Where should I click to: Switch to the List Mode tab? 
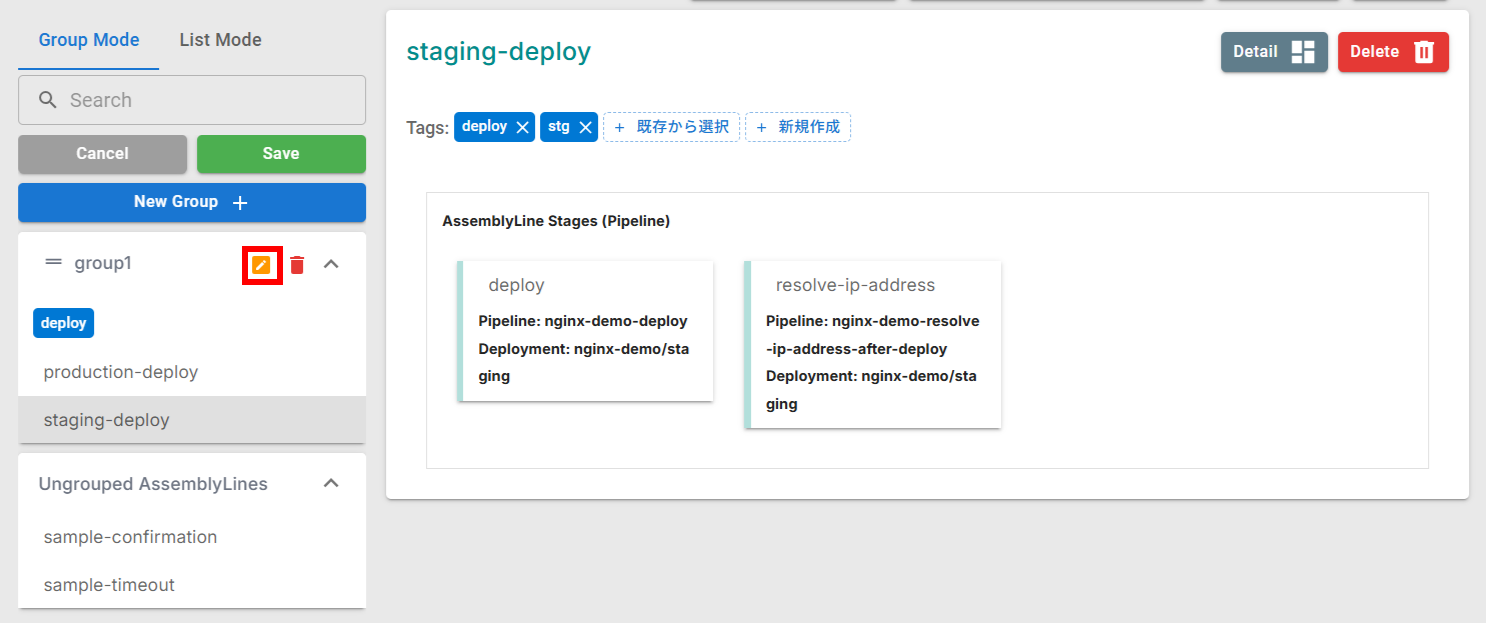click(220, 39)
